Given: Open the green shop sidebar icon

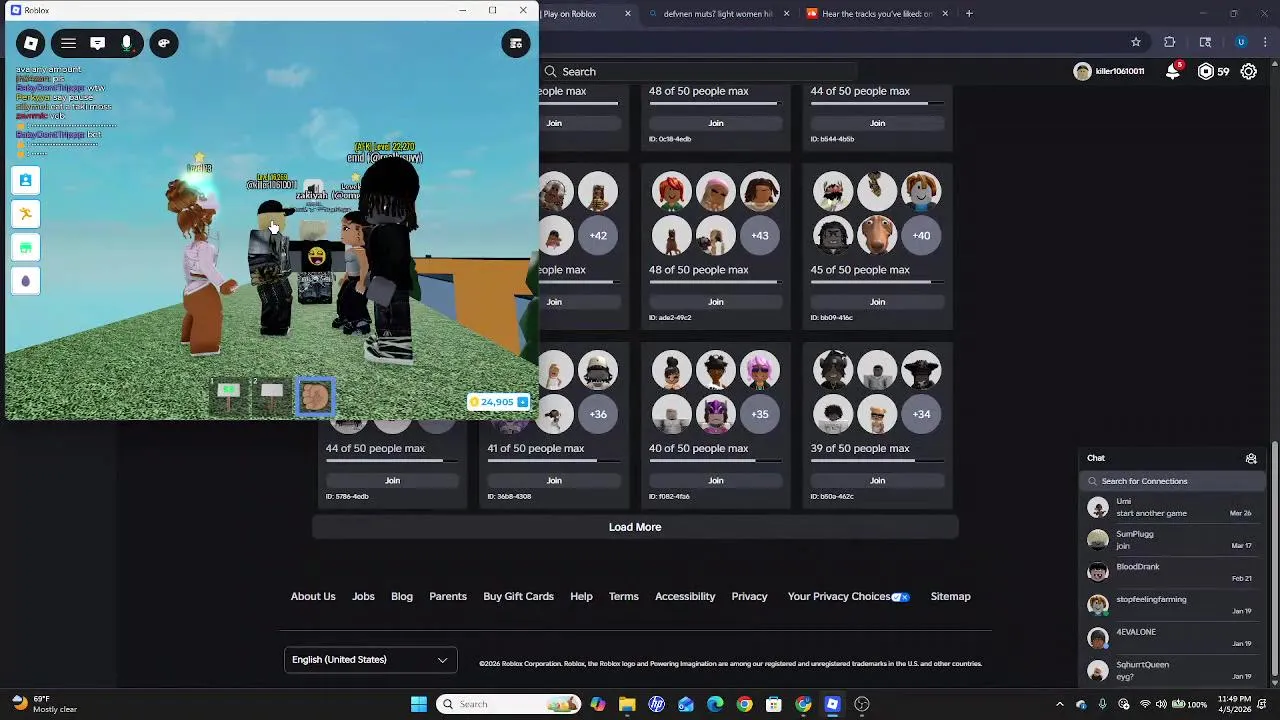Looking at the screenshot, I should pos(26,247).
